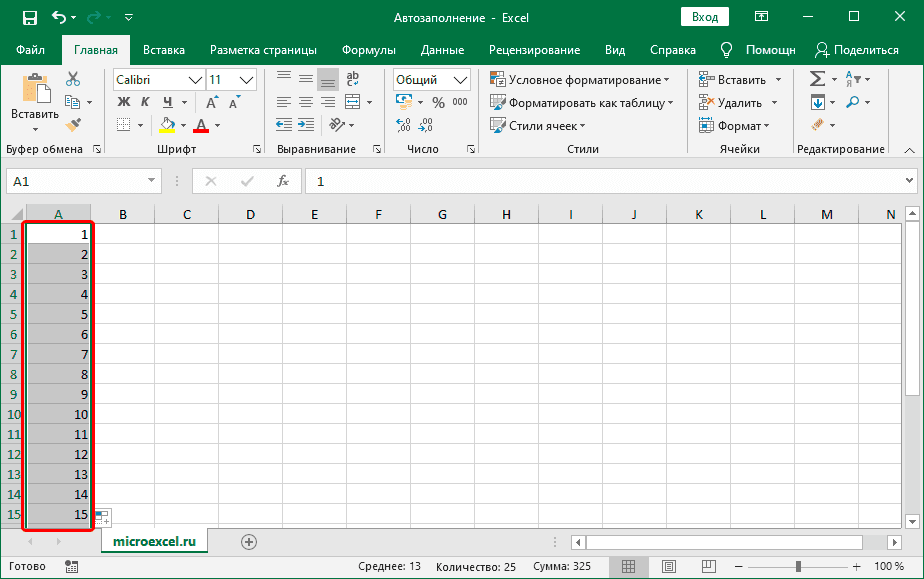Screen dimensions: 924x579
Task: Click the Вход sign-in button
Action: coord(705,17)
